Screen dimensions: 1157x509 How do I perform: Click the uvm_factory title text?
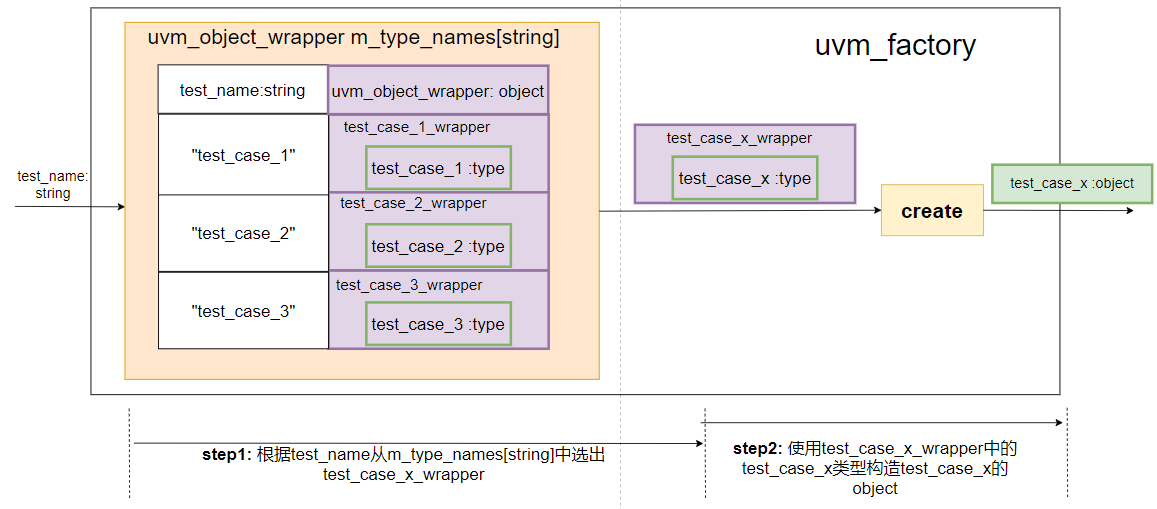[895, 46]
